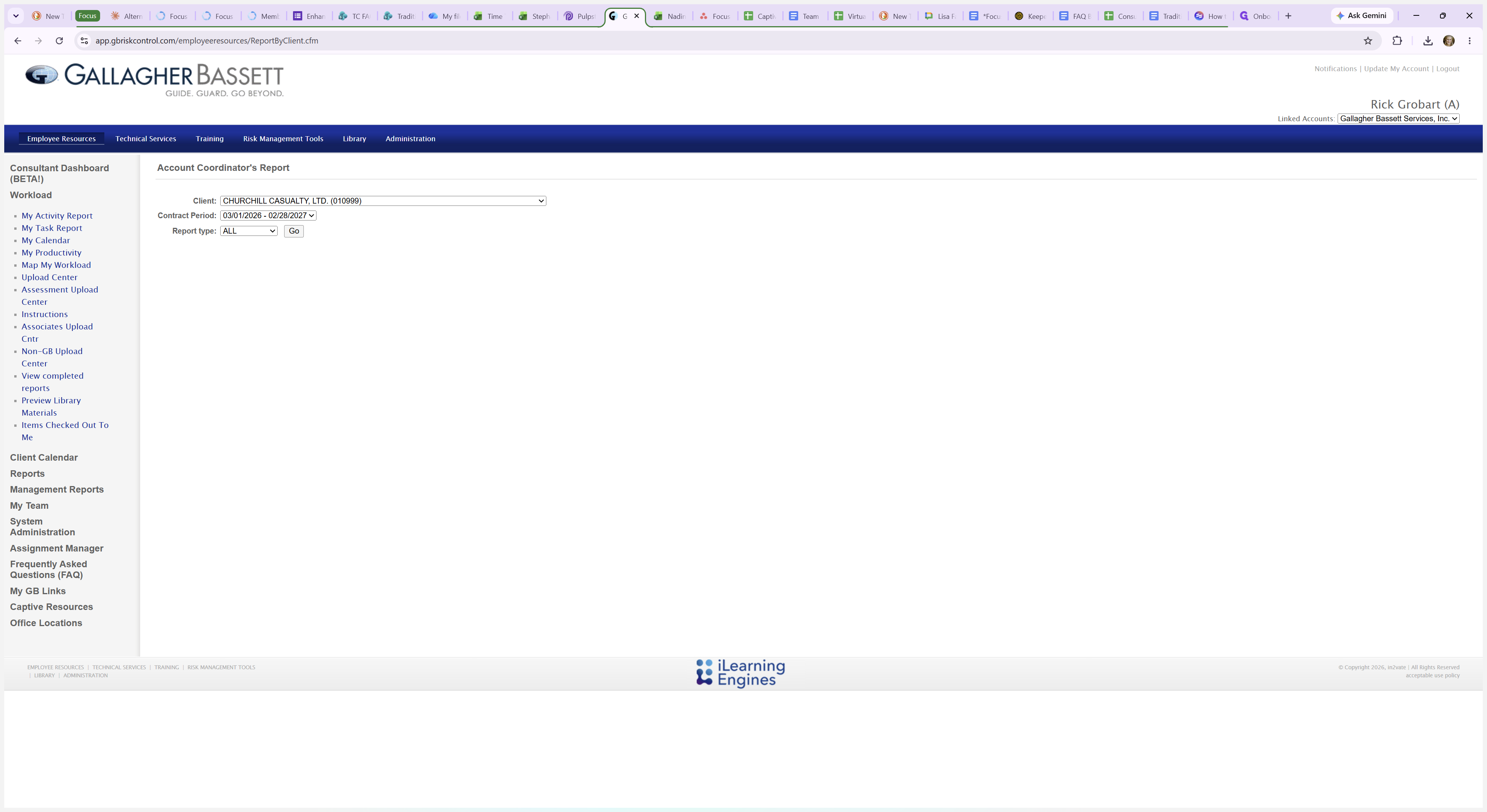This screenshot has width=1487, height=812.
Task: Open the Chrome three-dot menu
Action: point(1470,40)
